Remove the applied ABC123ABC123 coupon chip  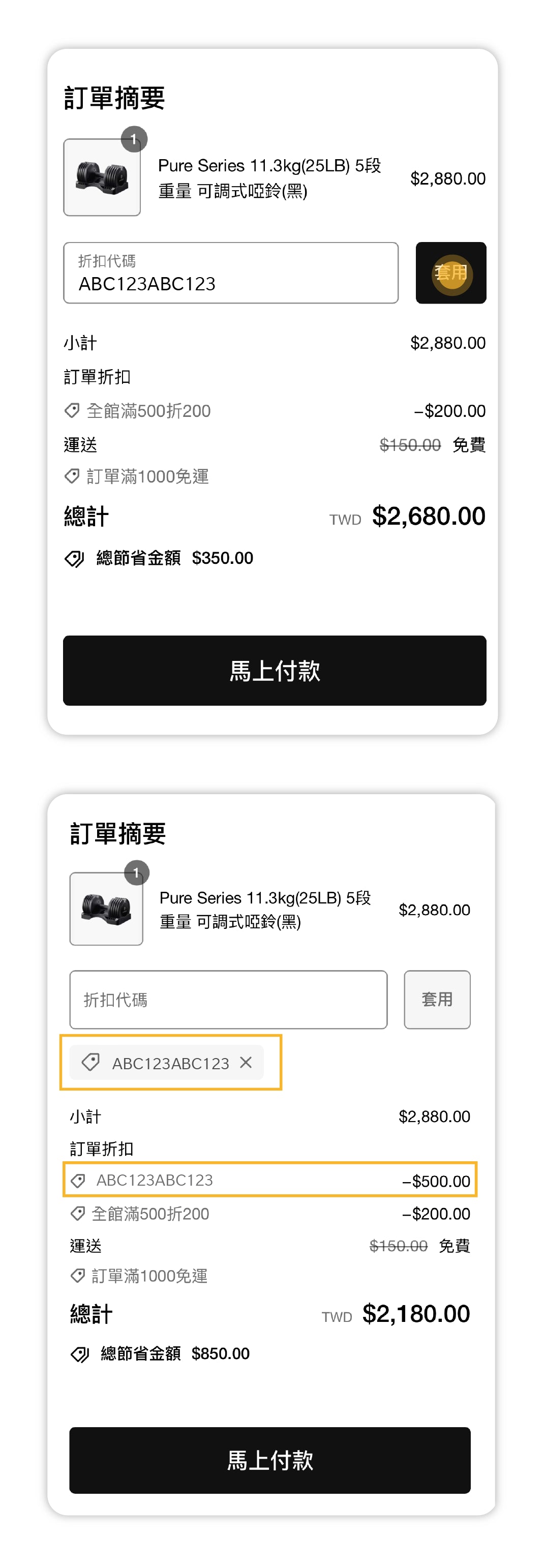(246, 1063)
